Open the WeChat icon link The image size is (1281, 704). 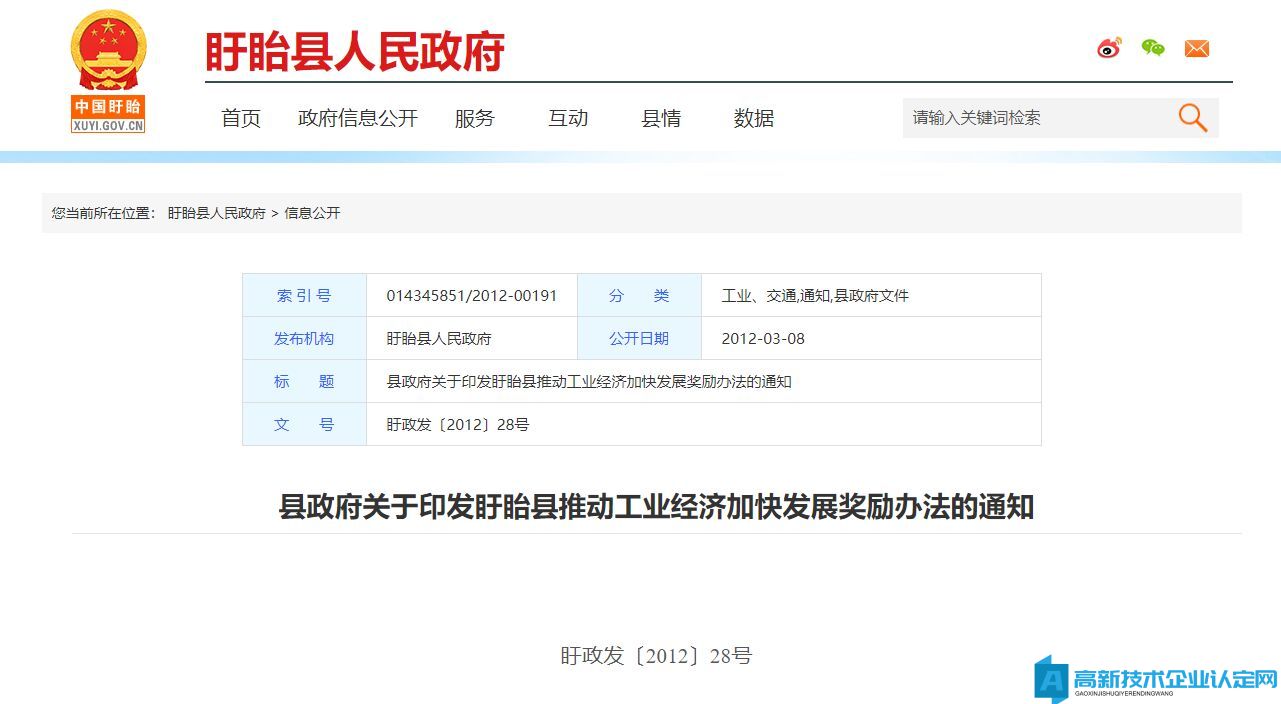click(x=1153, y=48)
